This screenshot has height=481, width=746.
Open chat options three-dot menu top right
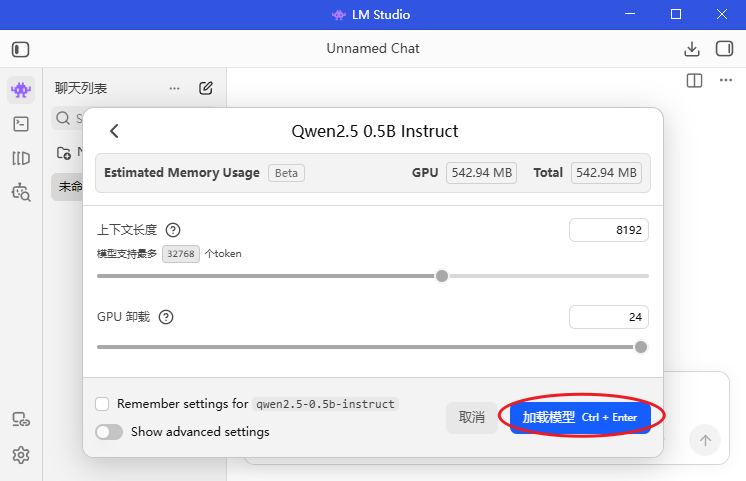[x=726, y=80]
